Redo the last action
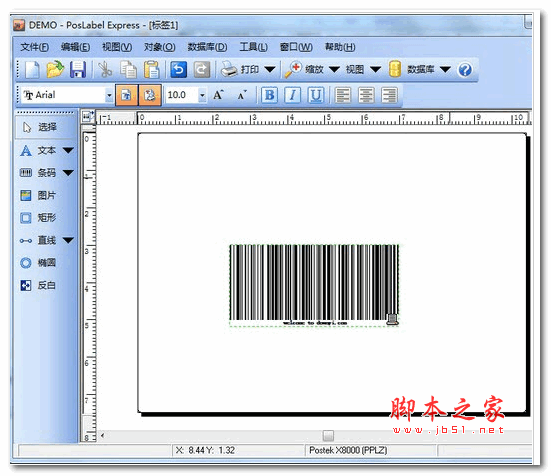Screen dimensions: 551x476 click(202, 70)
